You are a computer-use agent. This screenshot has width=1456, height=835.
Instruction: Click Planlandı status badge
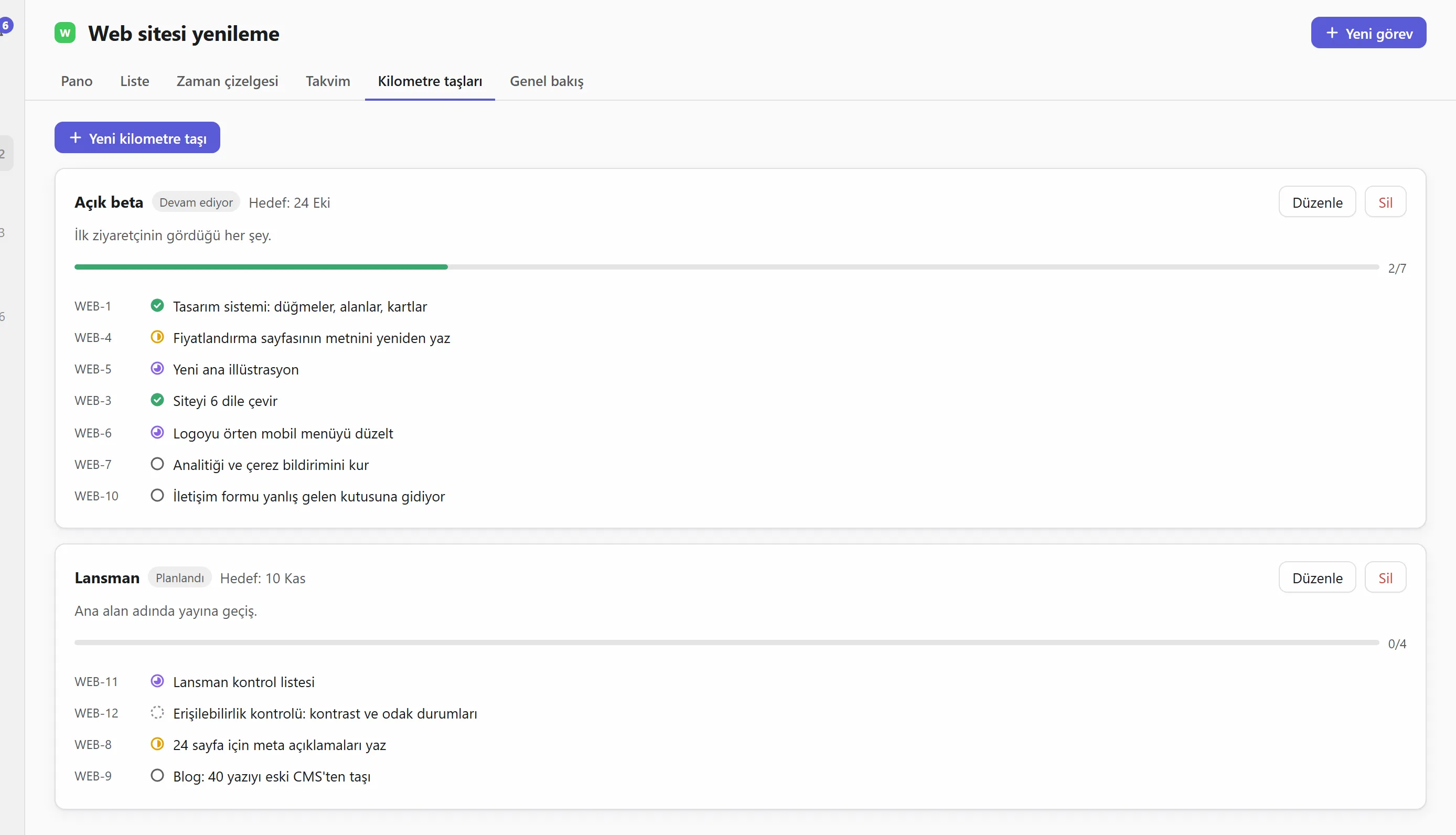(x=180, y=578)
